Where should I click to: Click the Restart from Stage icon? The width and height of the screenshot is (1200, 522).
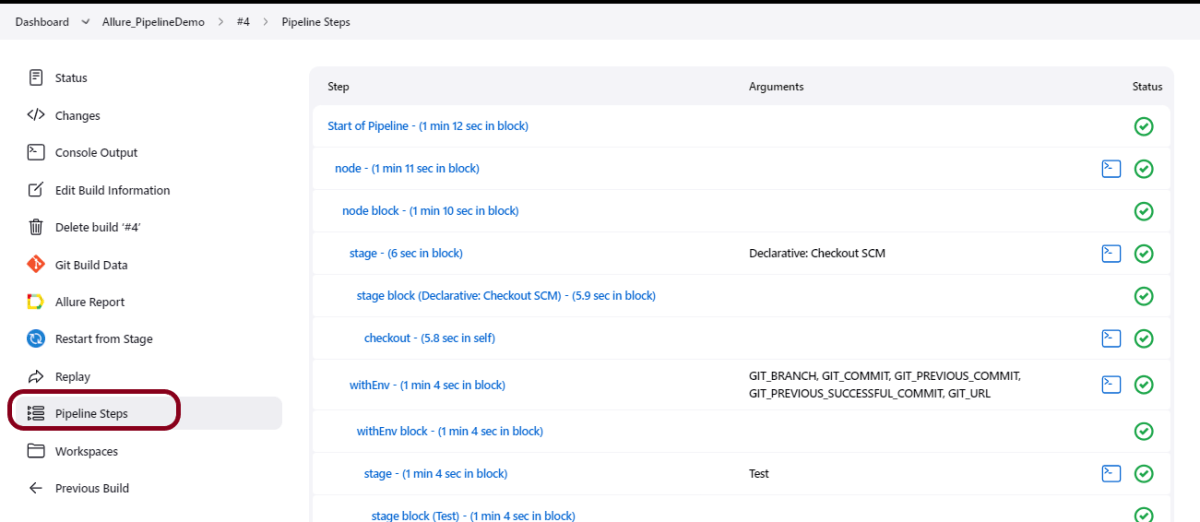[x=36, y=339]
